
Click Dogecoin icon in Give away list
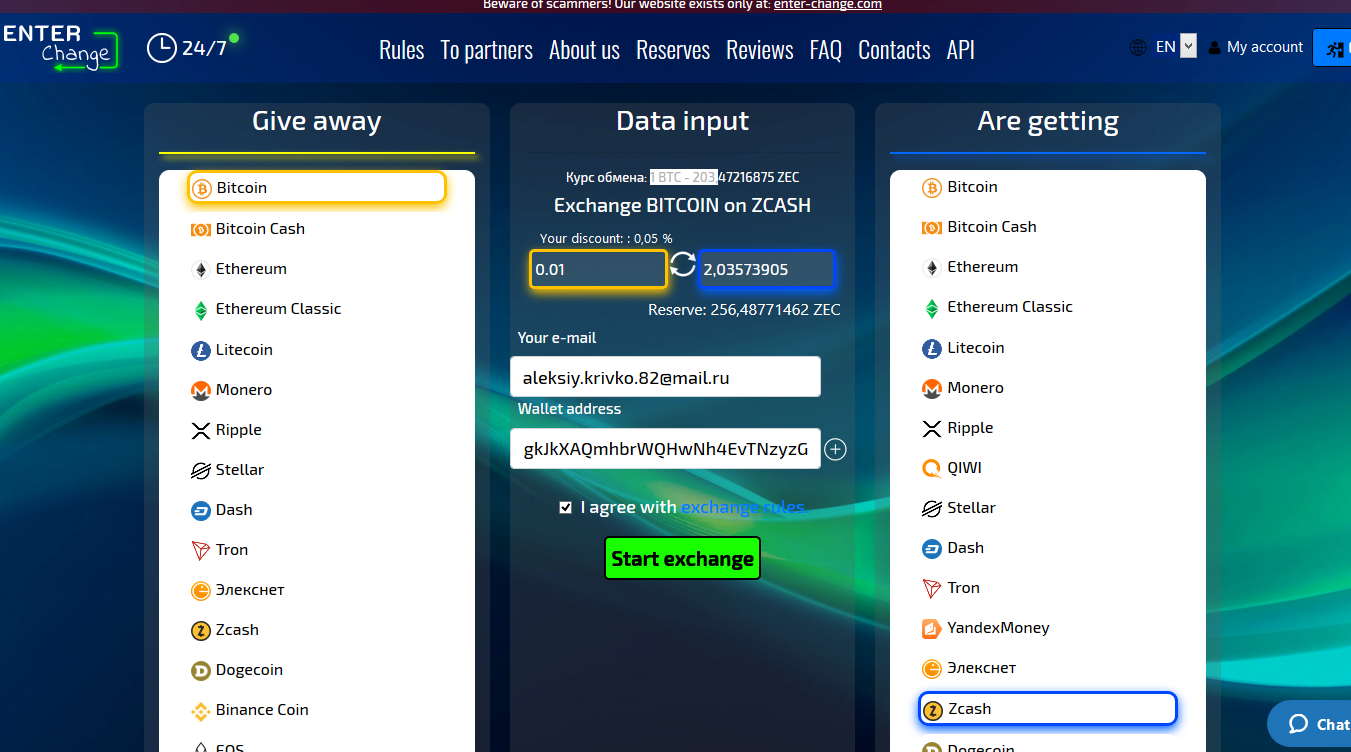[201, 670]
